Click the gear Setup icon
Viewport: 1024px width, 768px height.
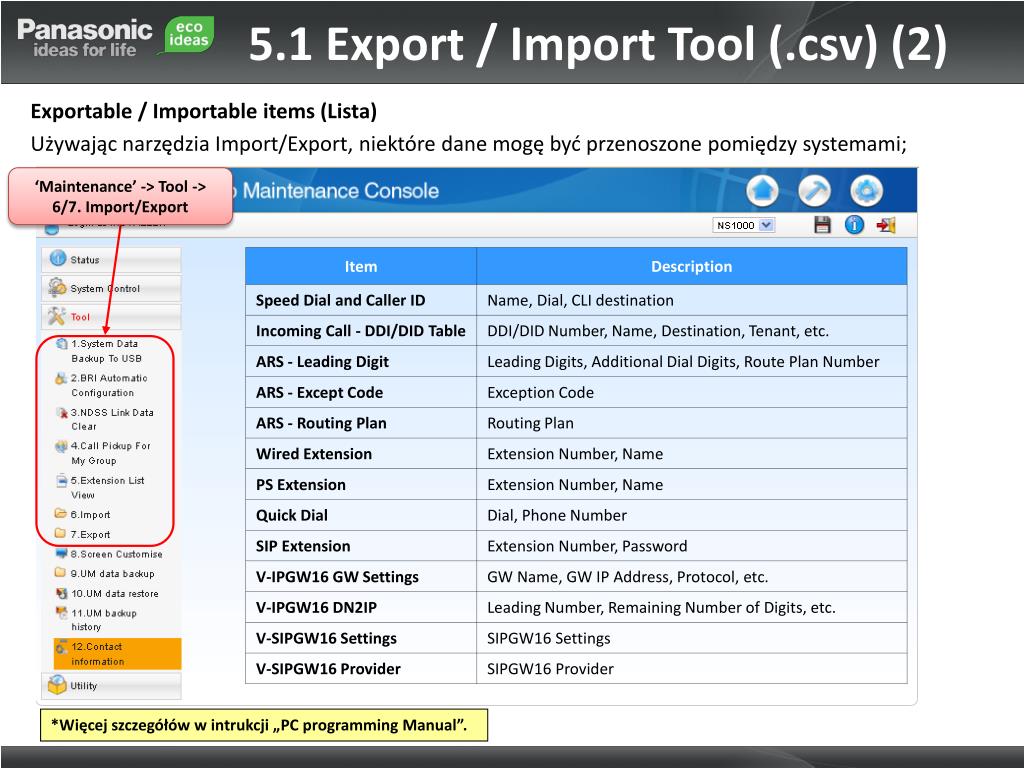coord(866,190)
